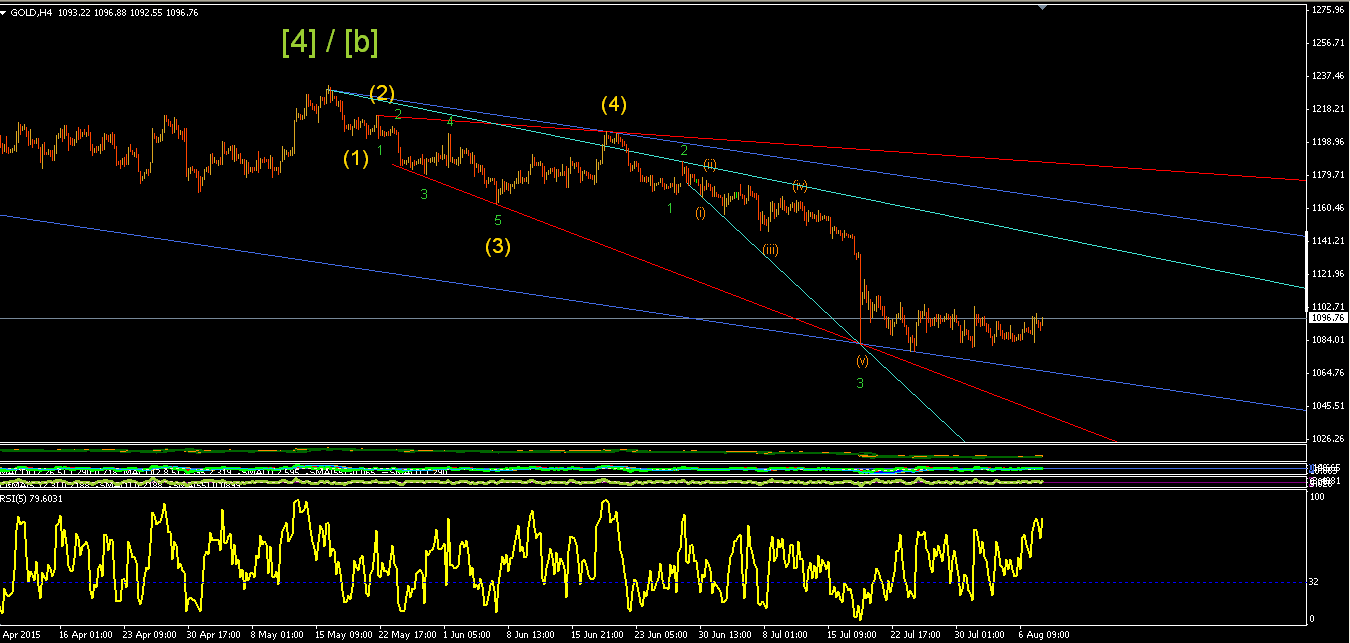Select the yellow (3) wave label

pos(498,245)
